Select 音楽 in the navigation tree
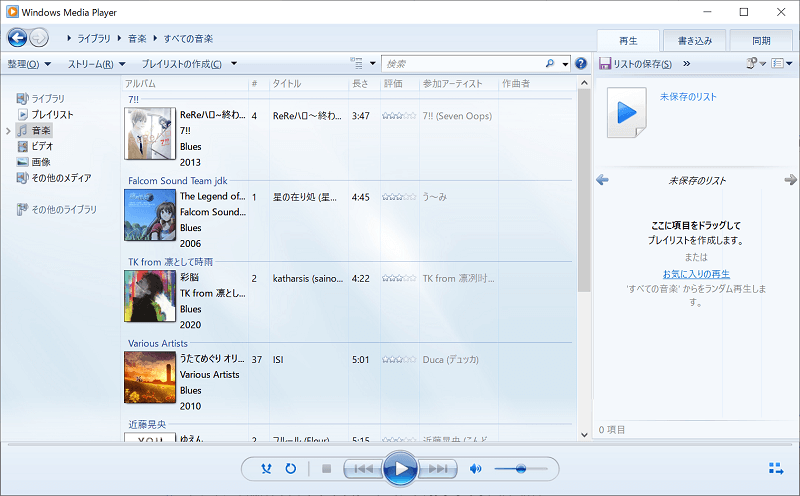Viewport: 800px width, 496px height. click(34, 131)
